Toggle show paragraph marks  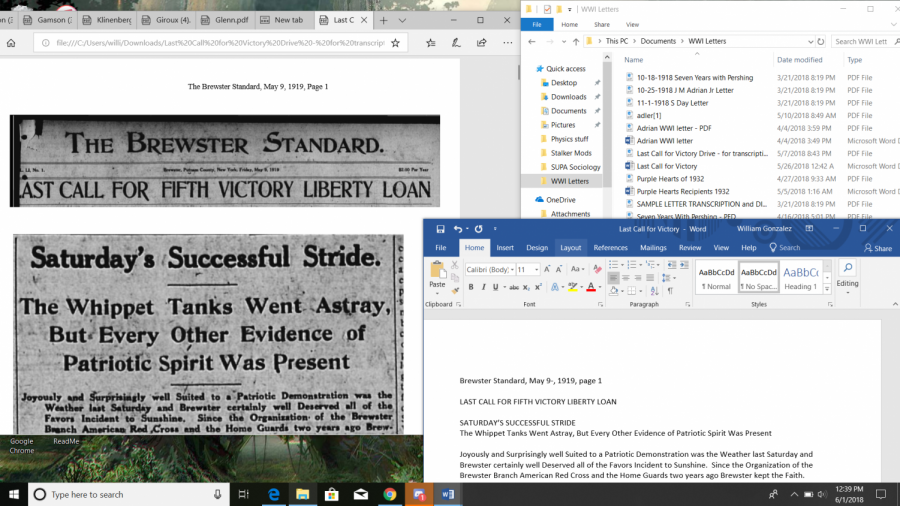tap(670, 291)
